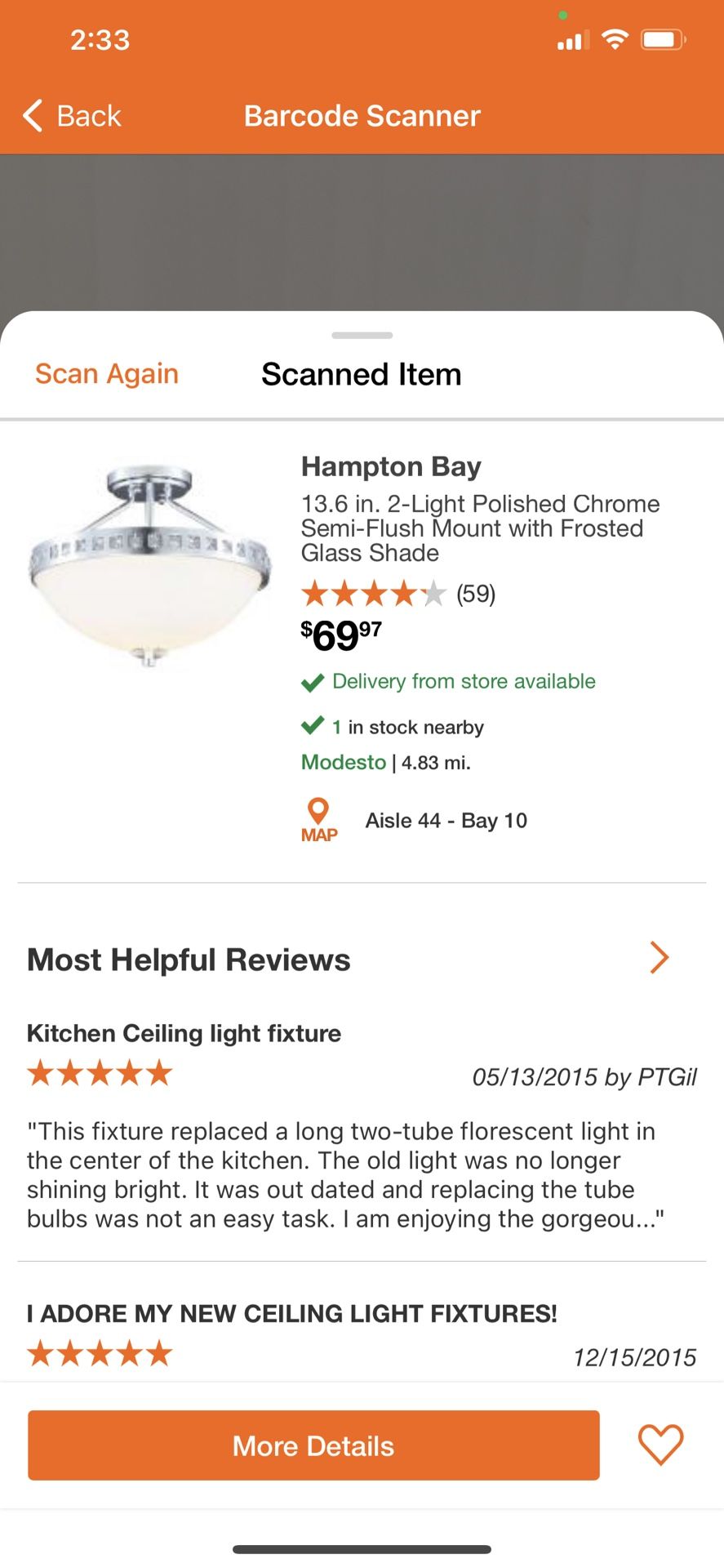724x1568 pixels.
Task: Select the Scanned Item heading
Action: click(x=362, y=374)
